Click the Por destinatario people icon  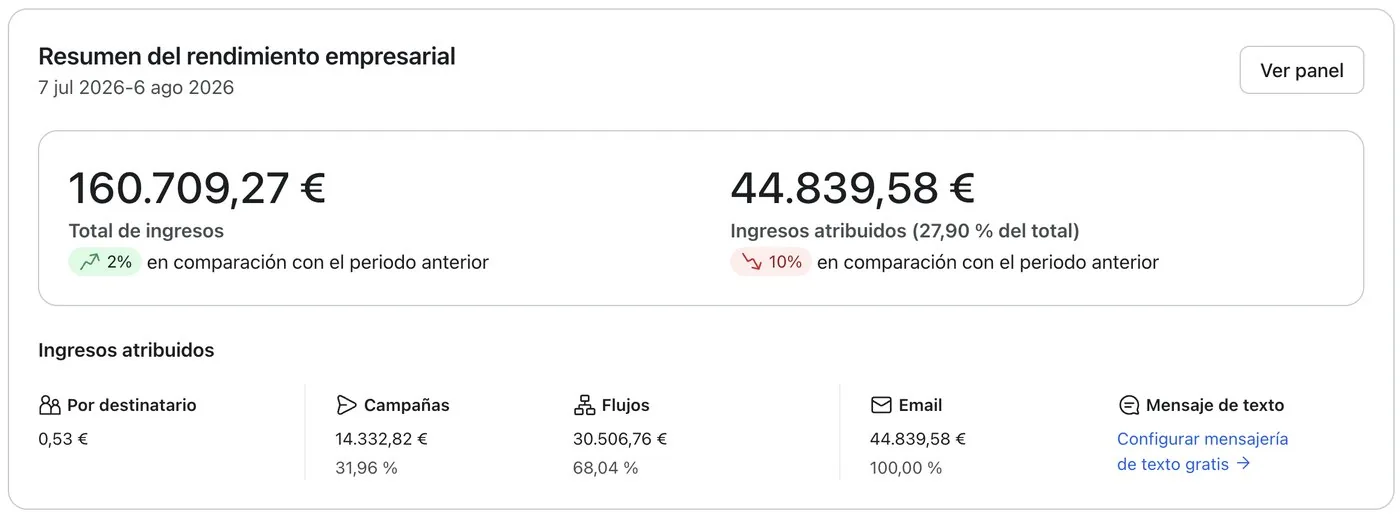pyautogui.click(x=50, y=405)
